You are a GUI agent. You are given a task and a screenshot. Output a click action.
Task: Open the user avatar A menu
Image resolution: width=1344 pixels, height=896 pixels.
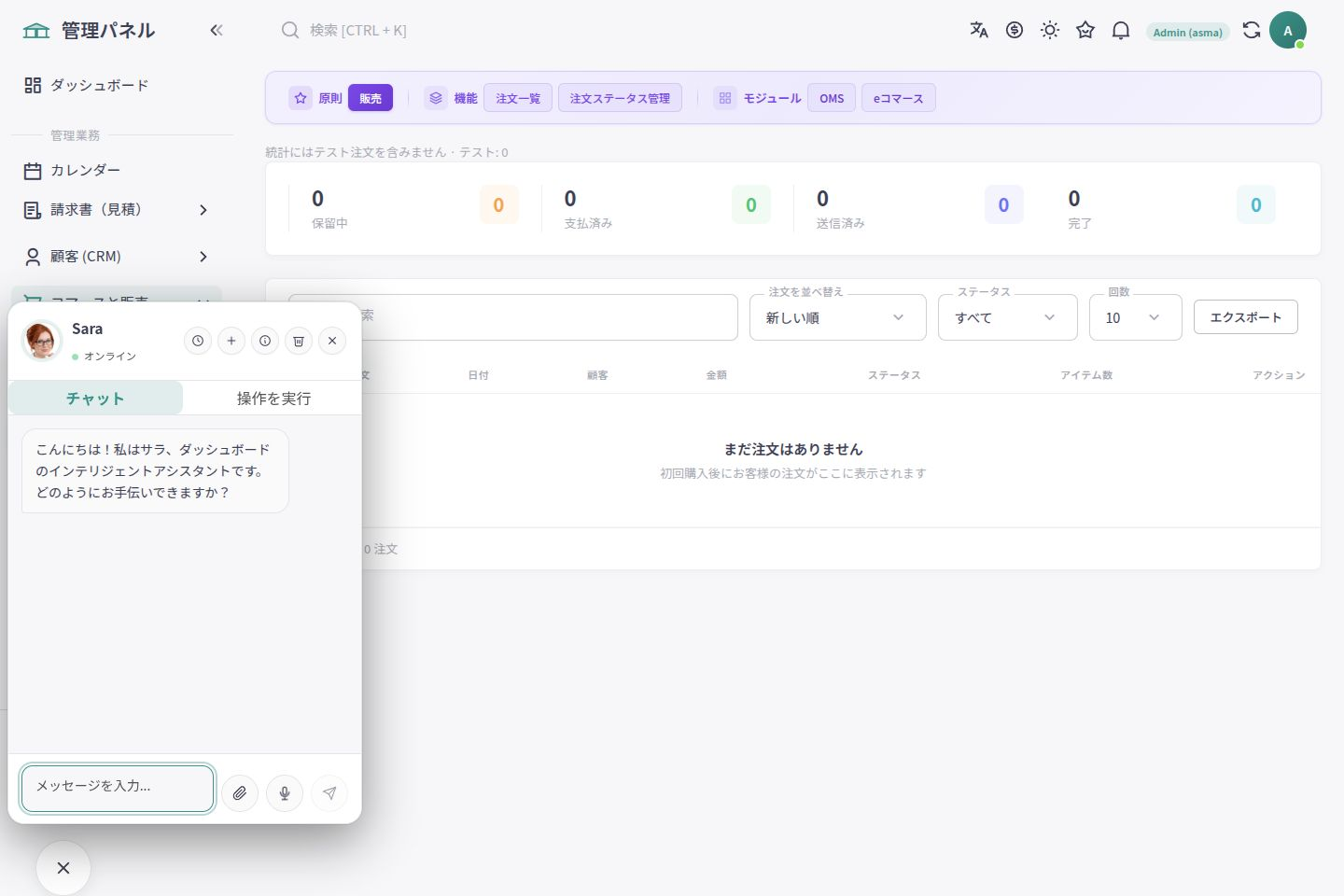point(1288,31)
